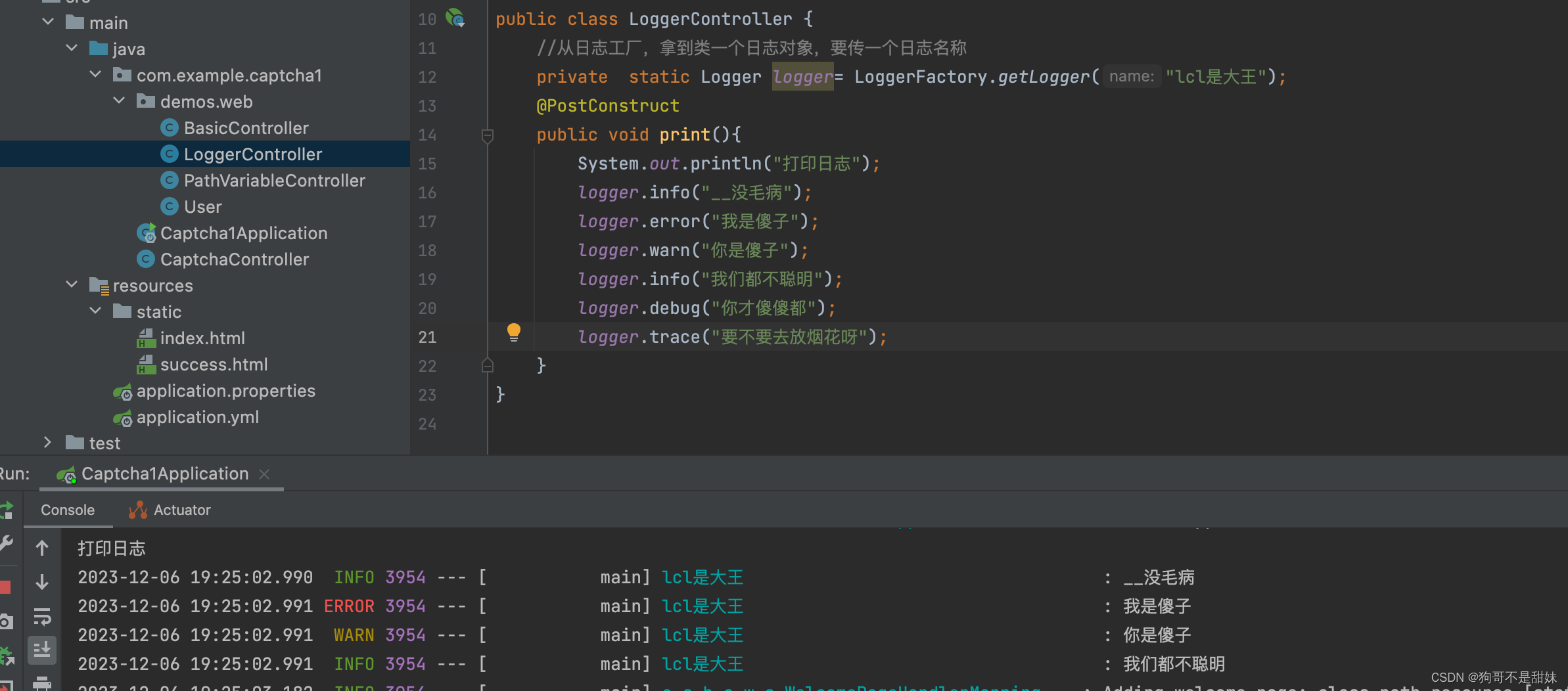Click the PathVariableController class icon
The image size is (1568, 691).
170,180
